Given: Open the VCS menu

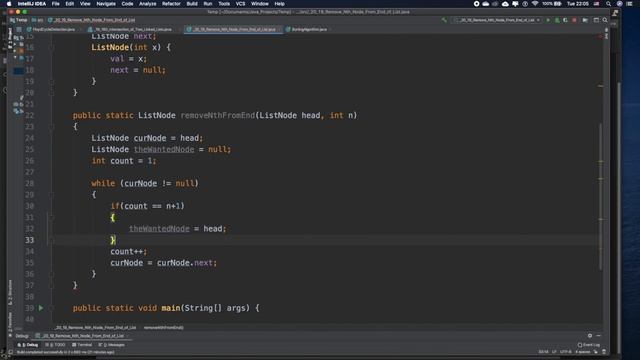Looking at the screenshot, I should [x=240, y=4].
